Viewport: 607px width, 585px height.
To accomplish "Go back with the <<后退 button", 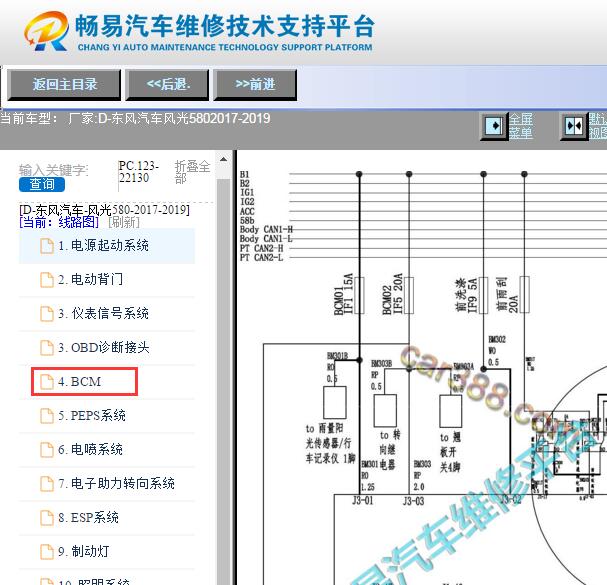I will coord(167,84).
